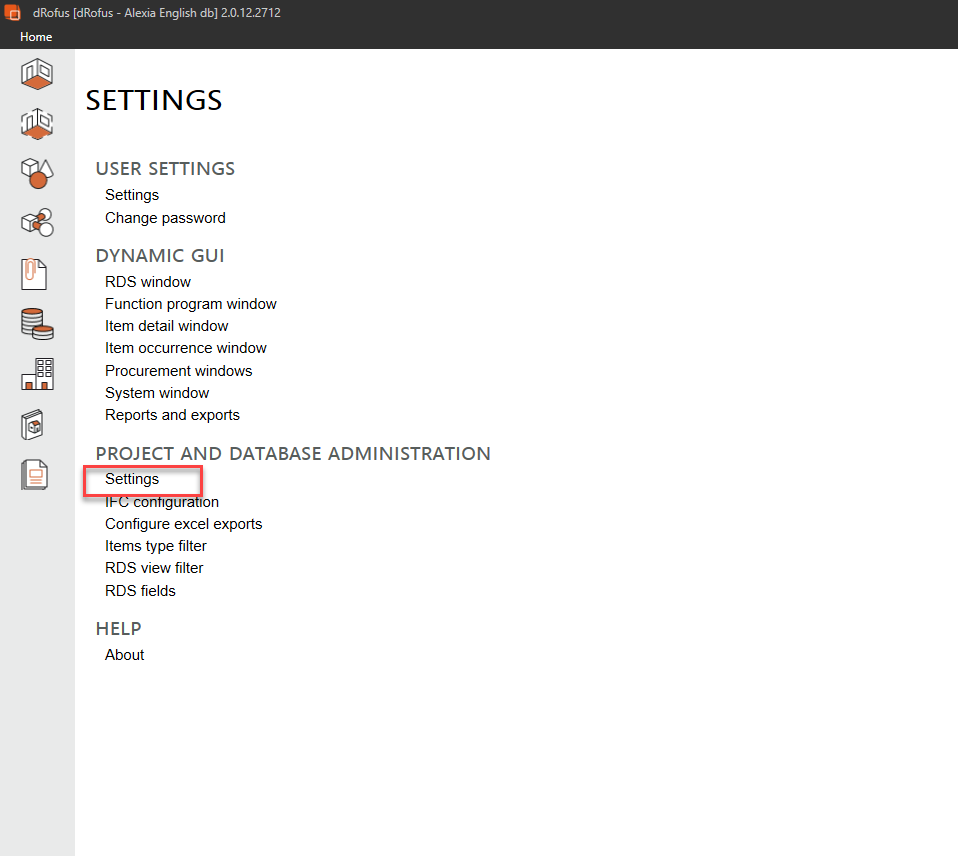The height and width of the screenshot is (856, 958).
Task: Open IFC configuration
Action: (x=162, y=502)
